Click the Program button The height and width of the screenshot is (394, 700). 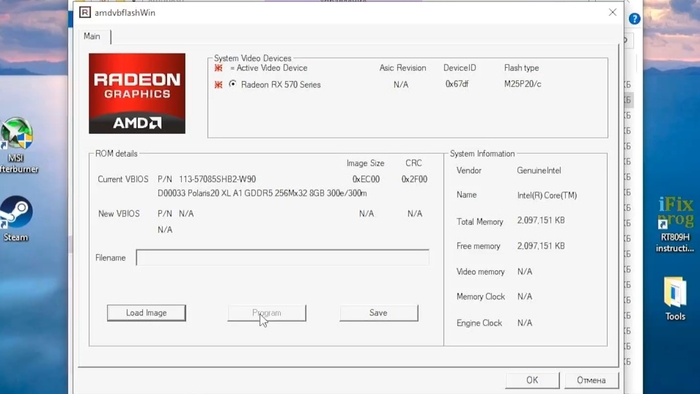point(267,313)
